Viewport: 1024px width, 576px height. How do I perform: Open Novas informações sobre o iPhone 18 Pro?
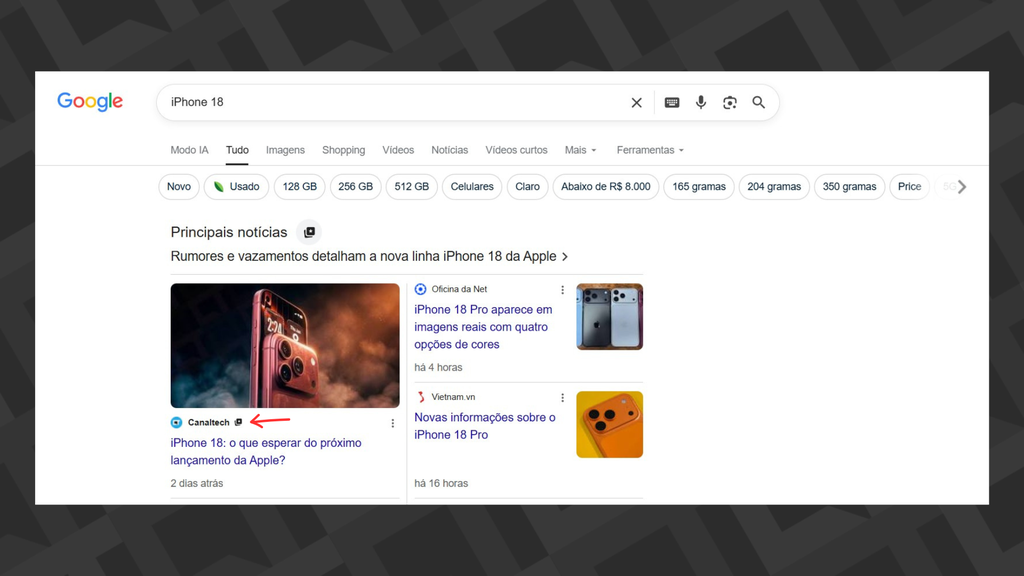coord(485,426)
